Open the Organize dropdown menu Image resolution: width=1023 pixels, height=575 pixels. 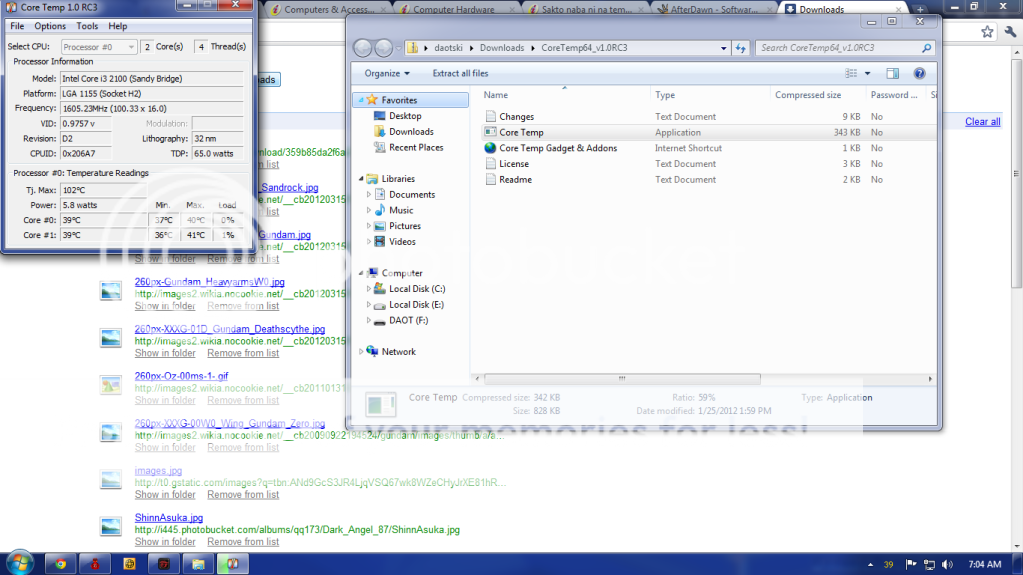coord(387,73)
